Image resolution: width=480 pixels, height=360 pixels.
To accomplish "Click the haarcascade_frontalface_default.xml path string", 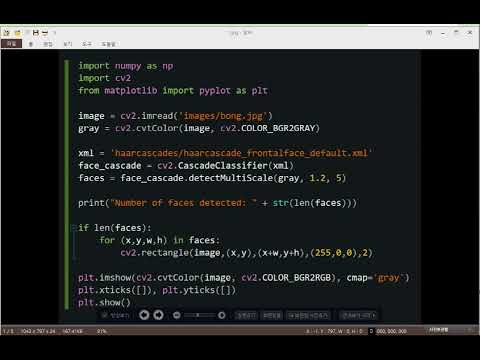I will [241, 153].
